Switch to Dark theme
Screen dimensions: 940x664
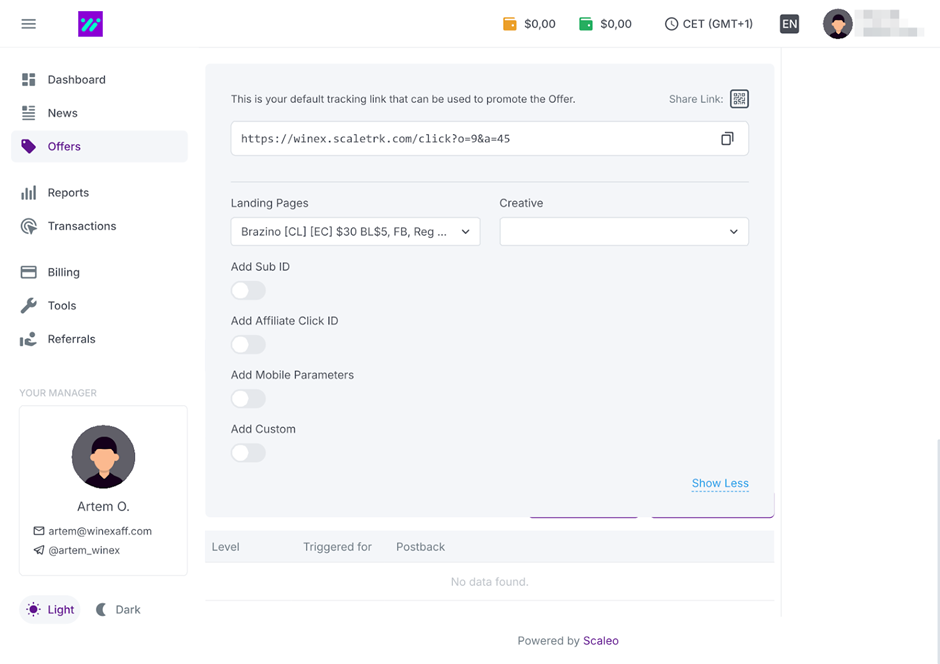118,610
